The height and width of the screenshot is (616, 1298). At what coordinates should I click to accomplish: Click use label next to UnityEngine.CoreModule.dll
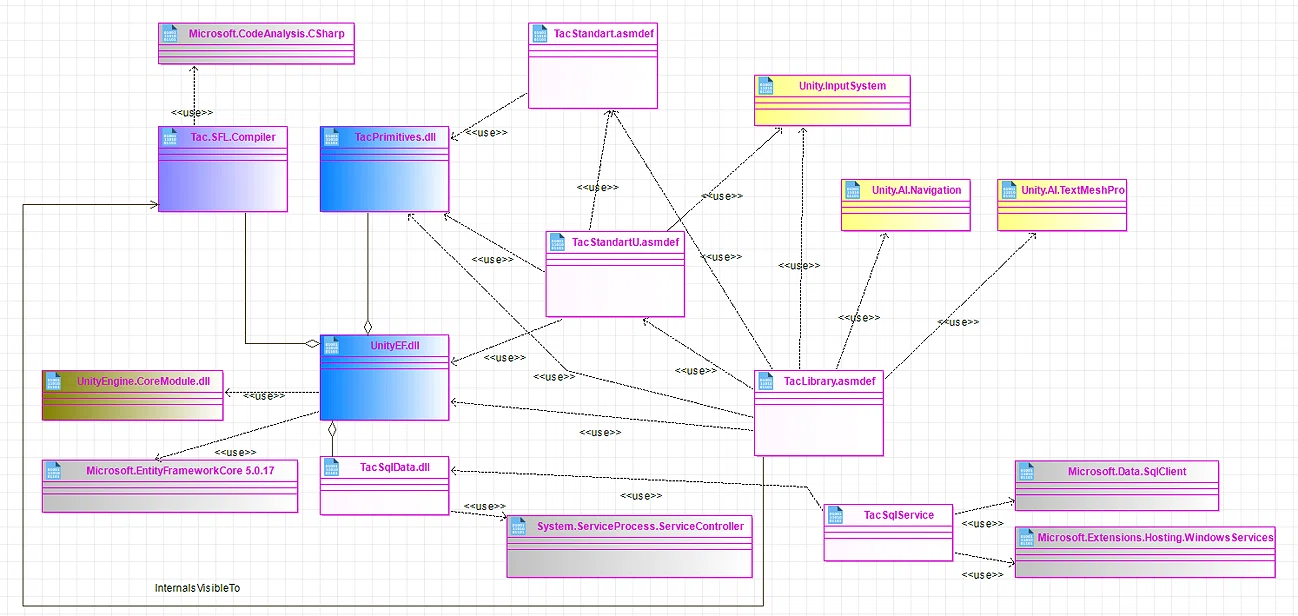[x=265, y=396]
